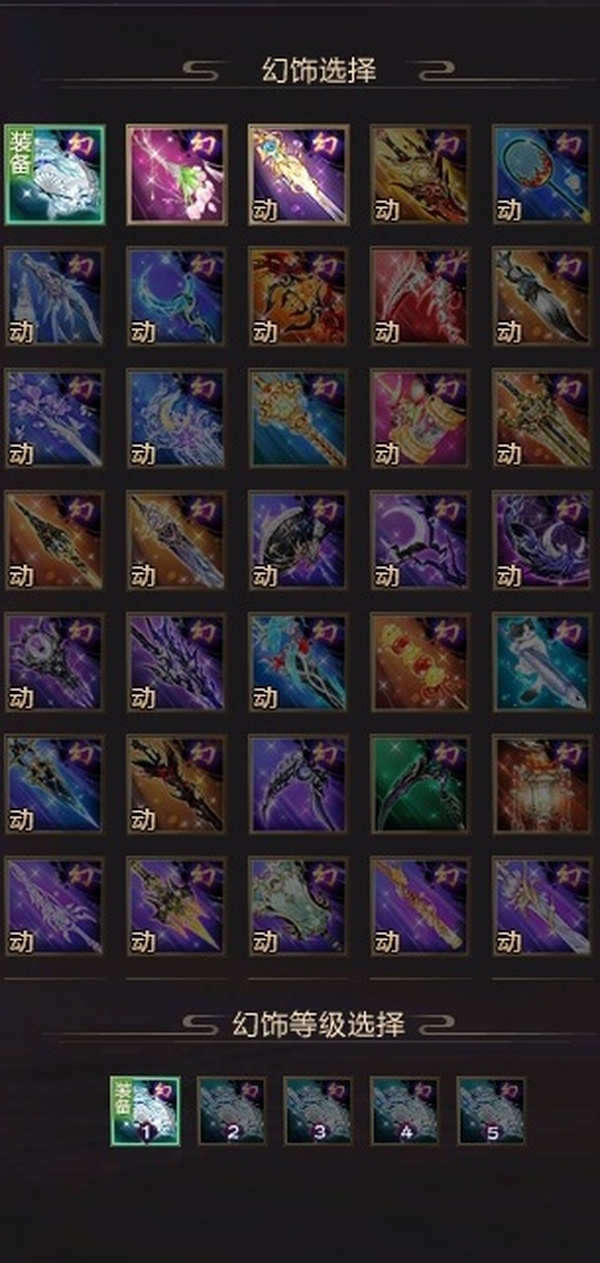Choose the flaming golden sword skin
600x1263 pixels.
298,174
